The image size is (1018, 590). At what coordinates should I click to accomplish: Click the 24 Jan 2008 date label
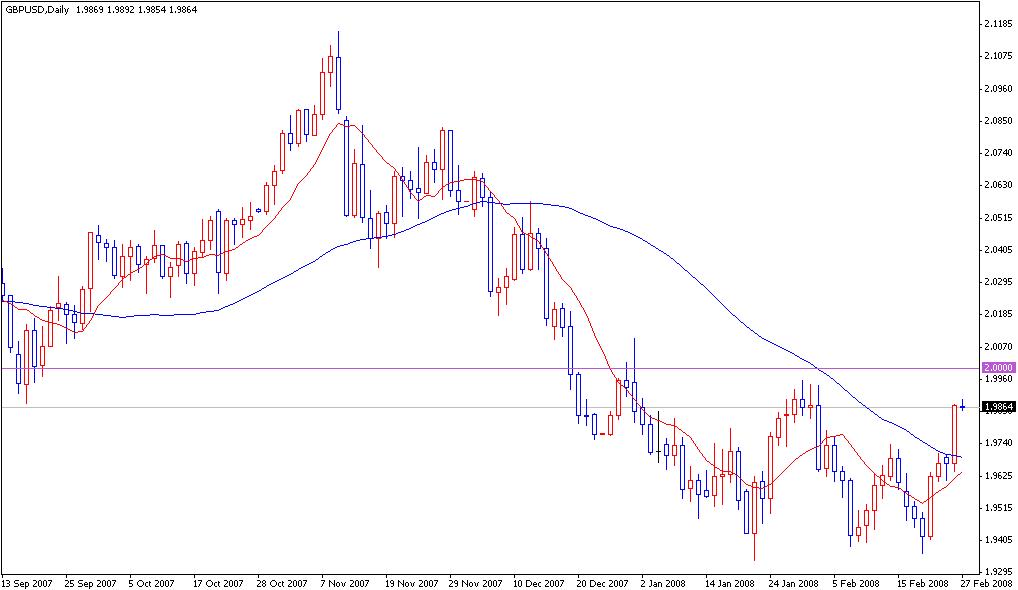794,584
